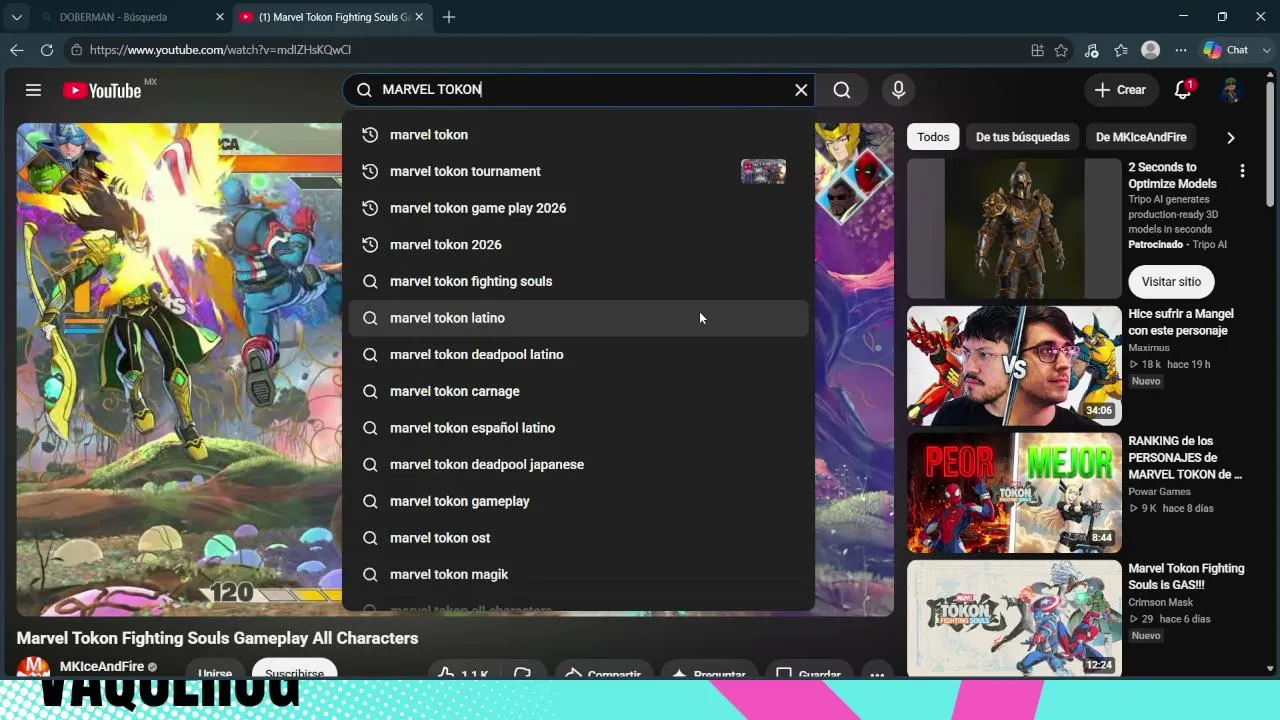Viewport: 1280px width, 720px height.
Task: Choose suggestion 'marvel tokon español latino'
Action: pyautogui.click(x=579, y=428)
